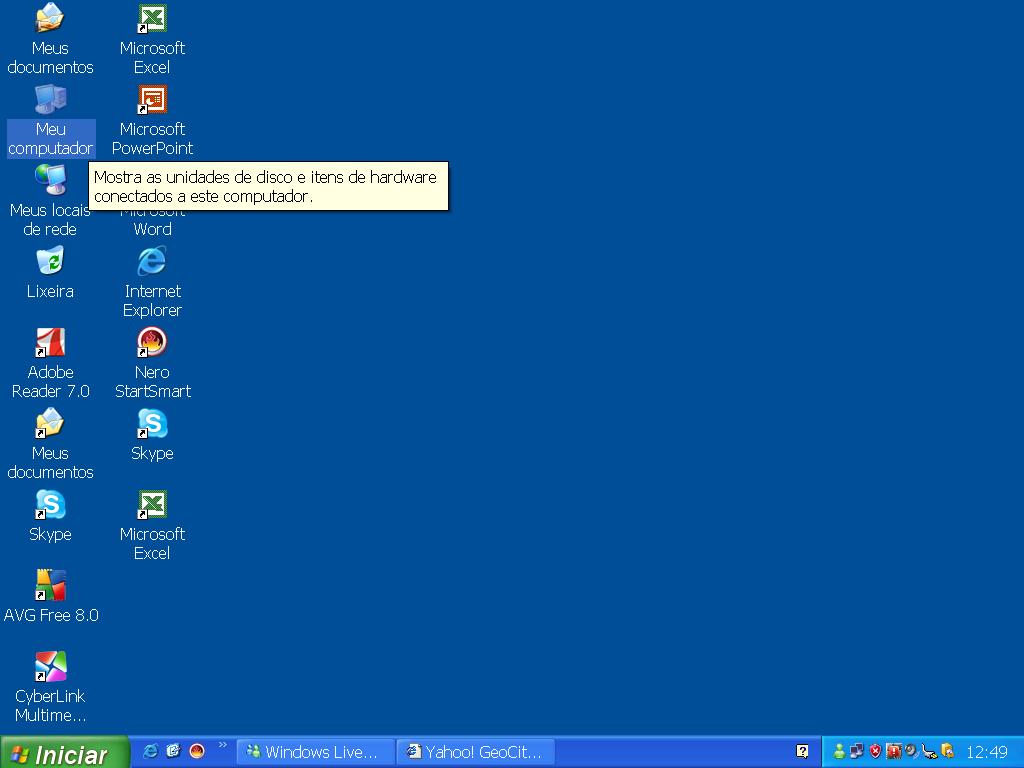
Task: Open network connection tray icon
Action: click(x=857, y=752)
